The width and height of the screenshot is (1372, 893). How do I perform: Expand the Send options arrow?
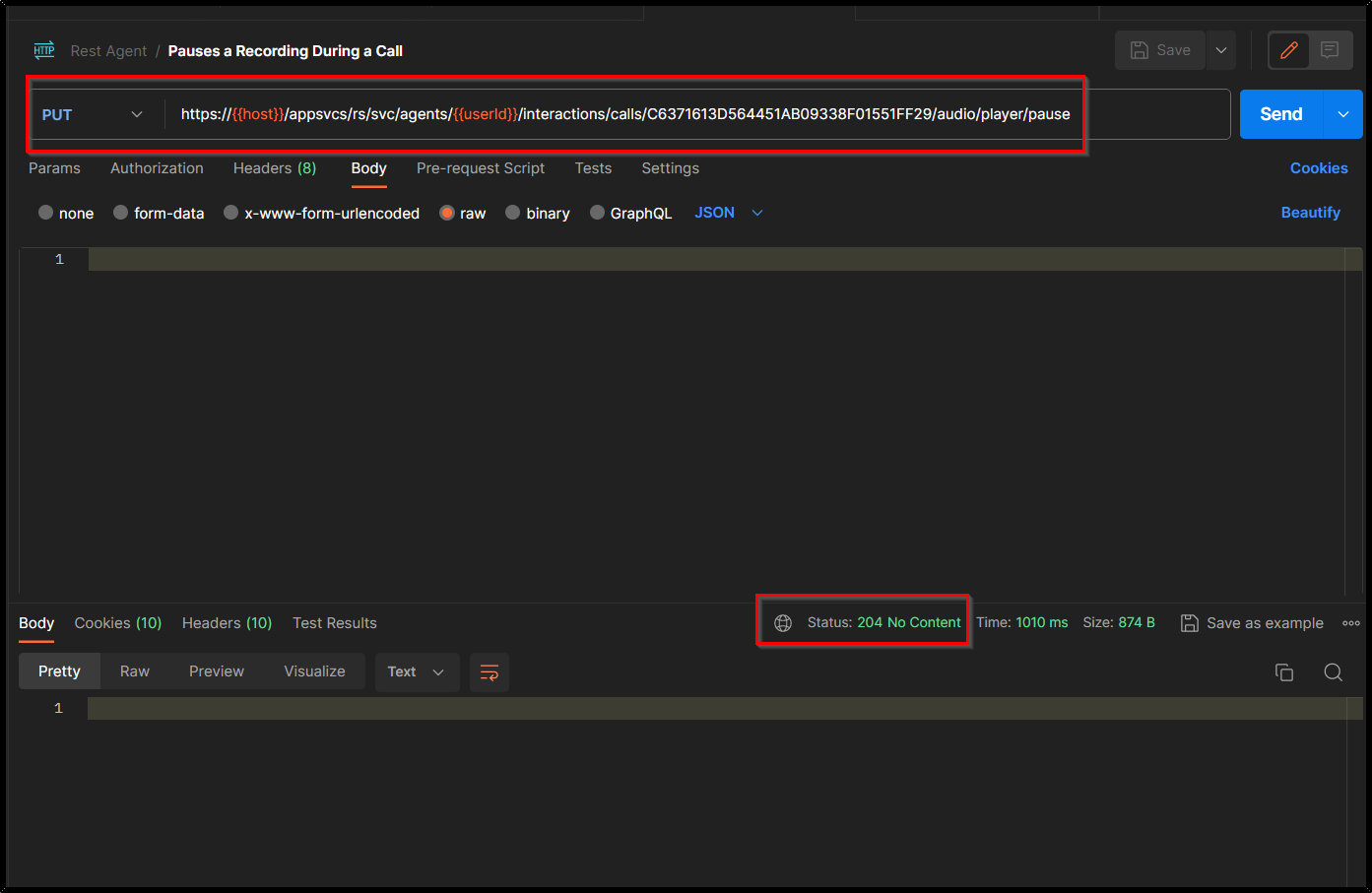coord(1343,114)
